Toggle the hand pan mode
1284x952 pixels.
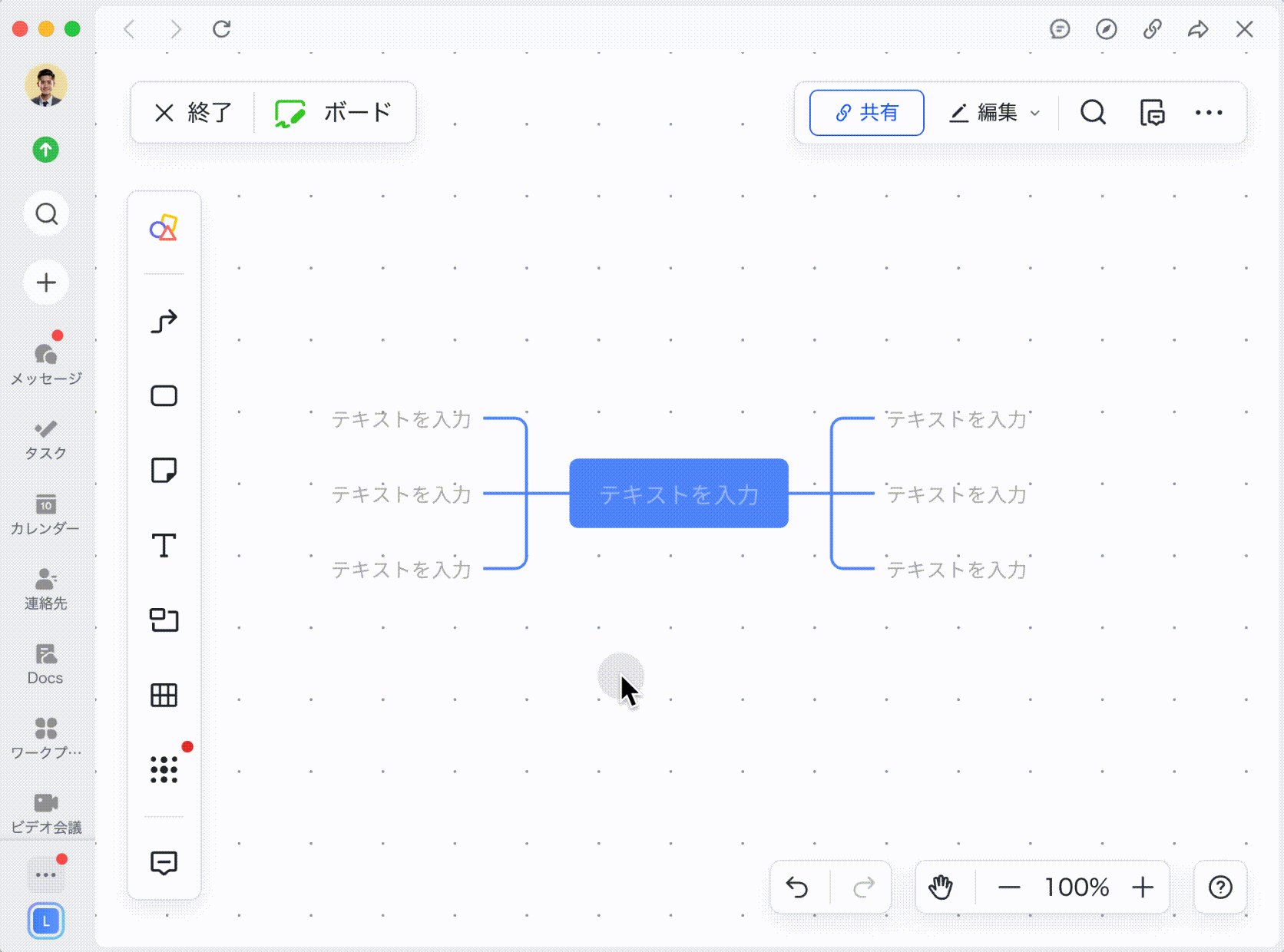coord(941,888)
